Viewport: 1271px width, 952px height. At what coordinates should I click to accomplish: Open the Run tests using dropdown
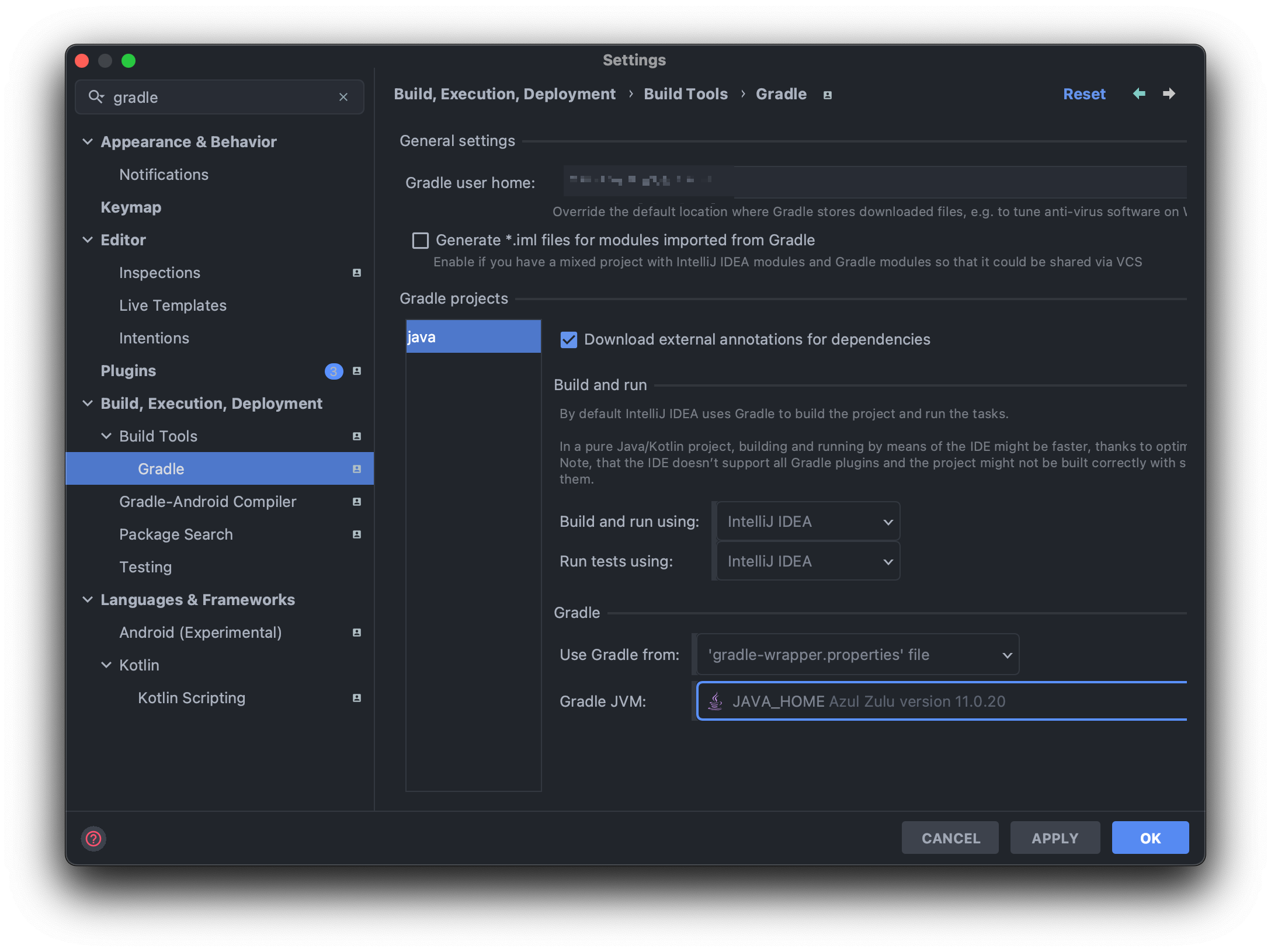pos(808,561)
